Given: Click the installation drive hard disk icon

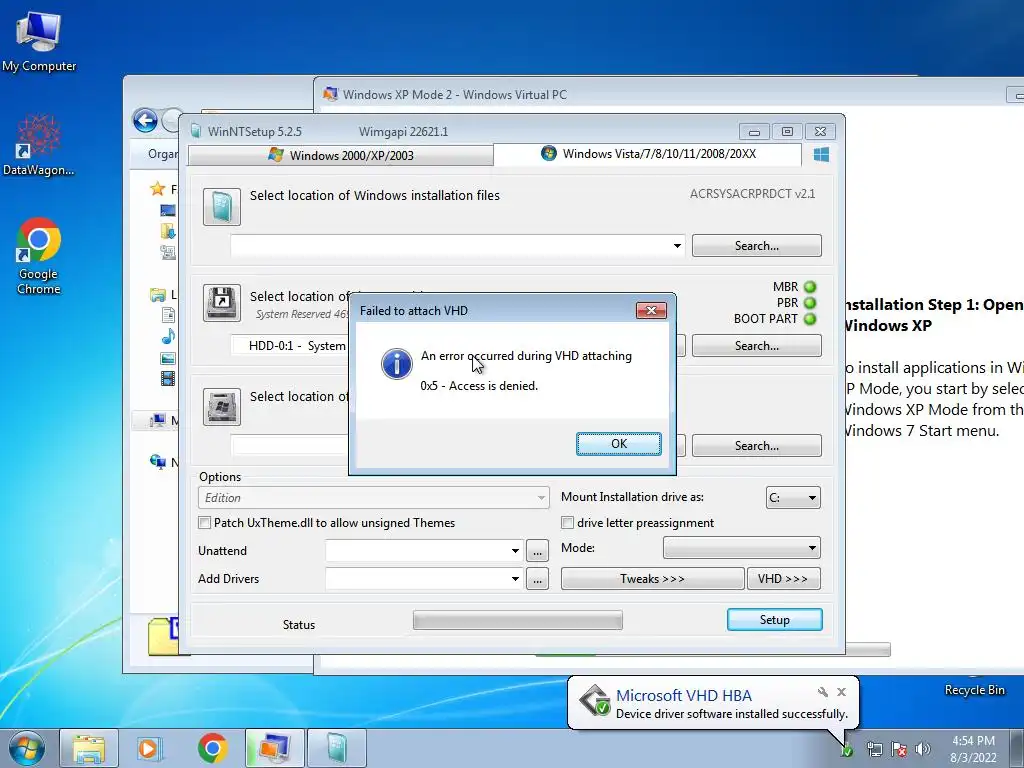Looking at the screenshot, I should click(221, 407).
